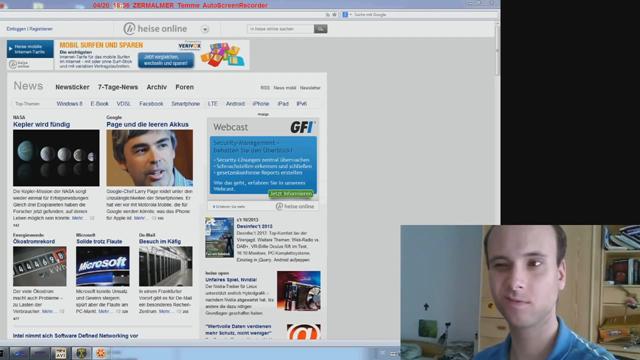The height and width of the screenshot is (360, 640).
Task: Click the magnifier search button in header
Action: (x=320, y=29)
